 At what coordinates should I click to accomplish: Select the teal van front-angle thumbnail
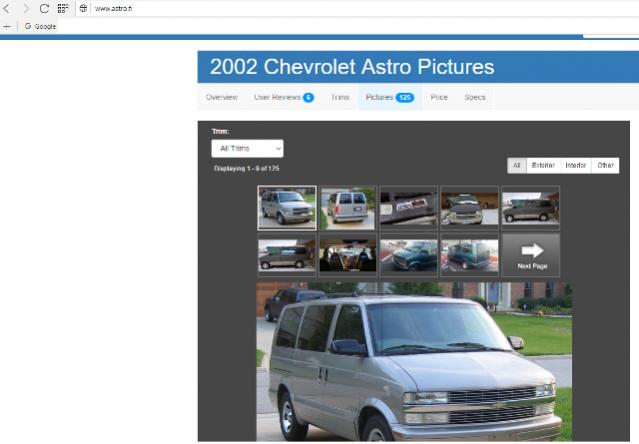pyautogui.click(x=408, y=255)
